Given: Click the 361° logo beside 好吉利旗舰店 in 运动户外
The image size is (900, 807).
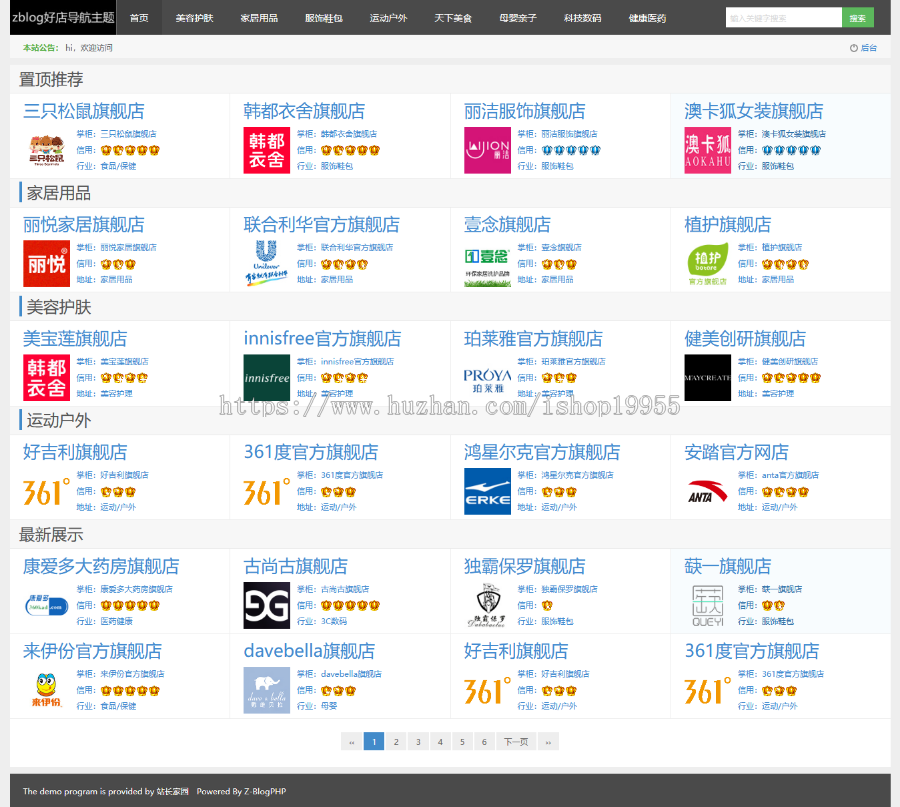Looking at the screenshot, I should click(46, 491).
